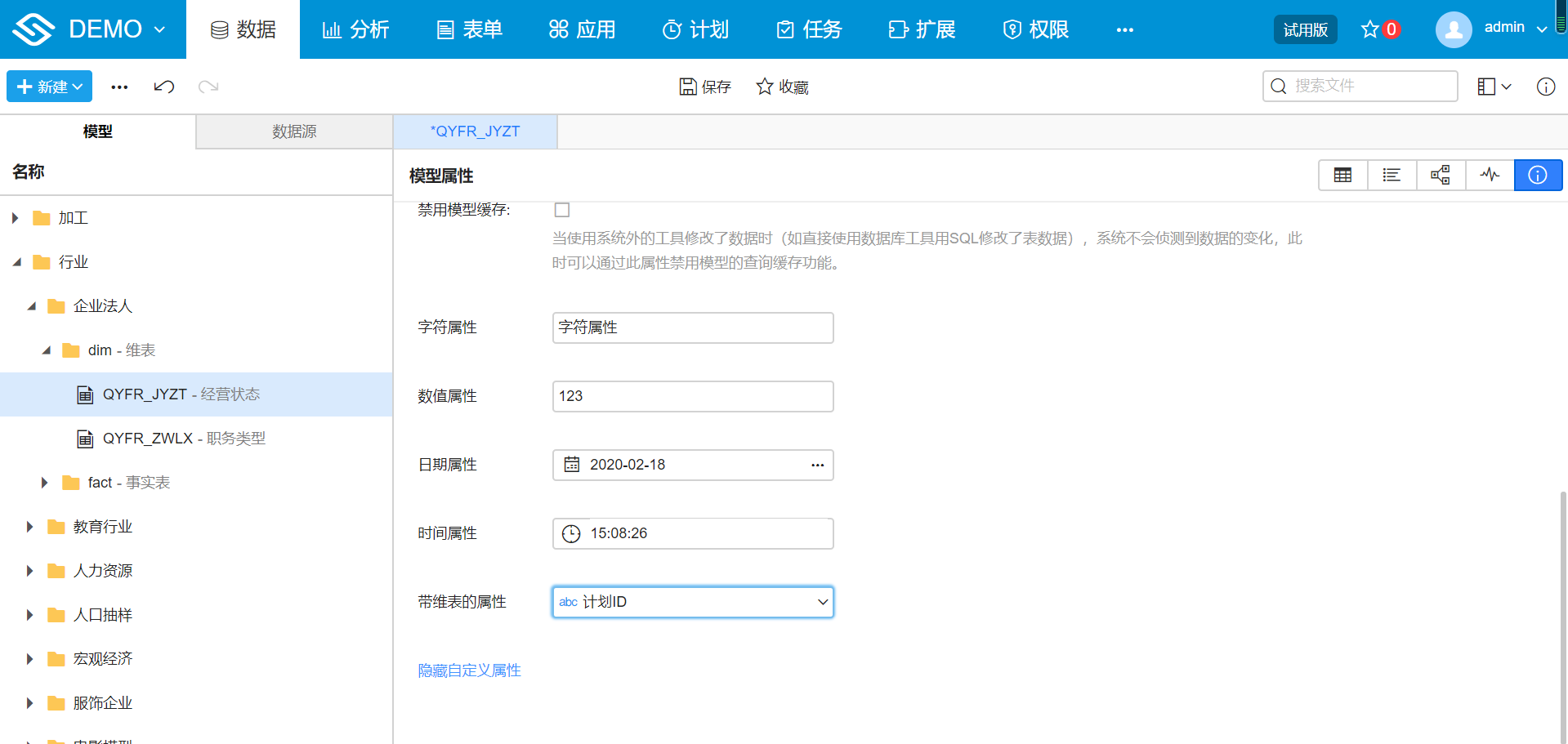This screenshot has height=744, width=1568.
Task: Select the highlighted model info icon
Action: 1538,175
